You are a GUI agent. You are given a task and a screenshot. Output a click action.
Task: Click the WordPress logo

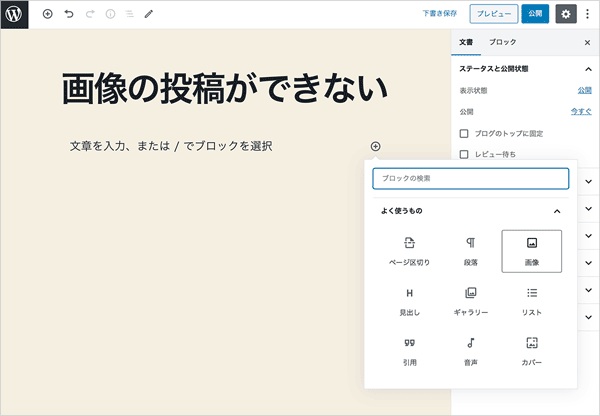[14, 14]
